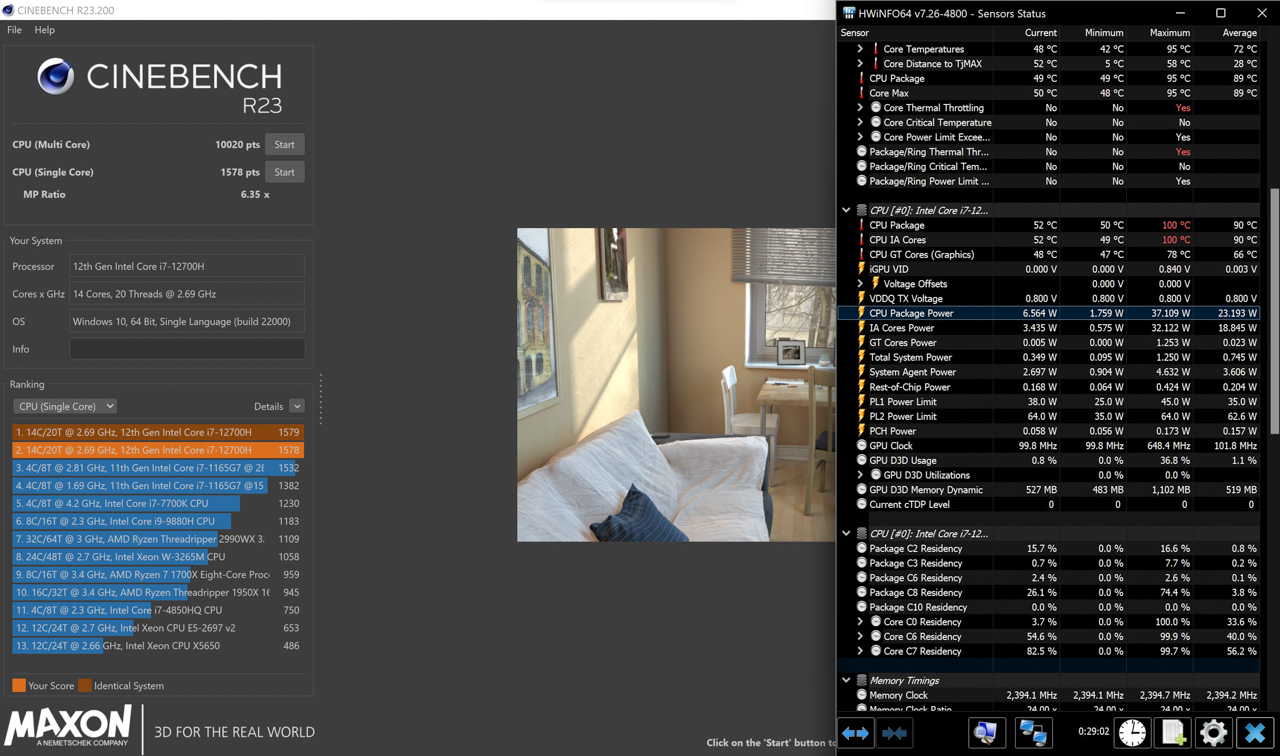Click round icon beside Package C2 Residency

[861, 548]
